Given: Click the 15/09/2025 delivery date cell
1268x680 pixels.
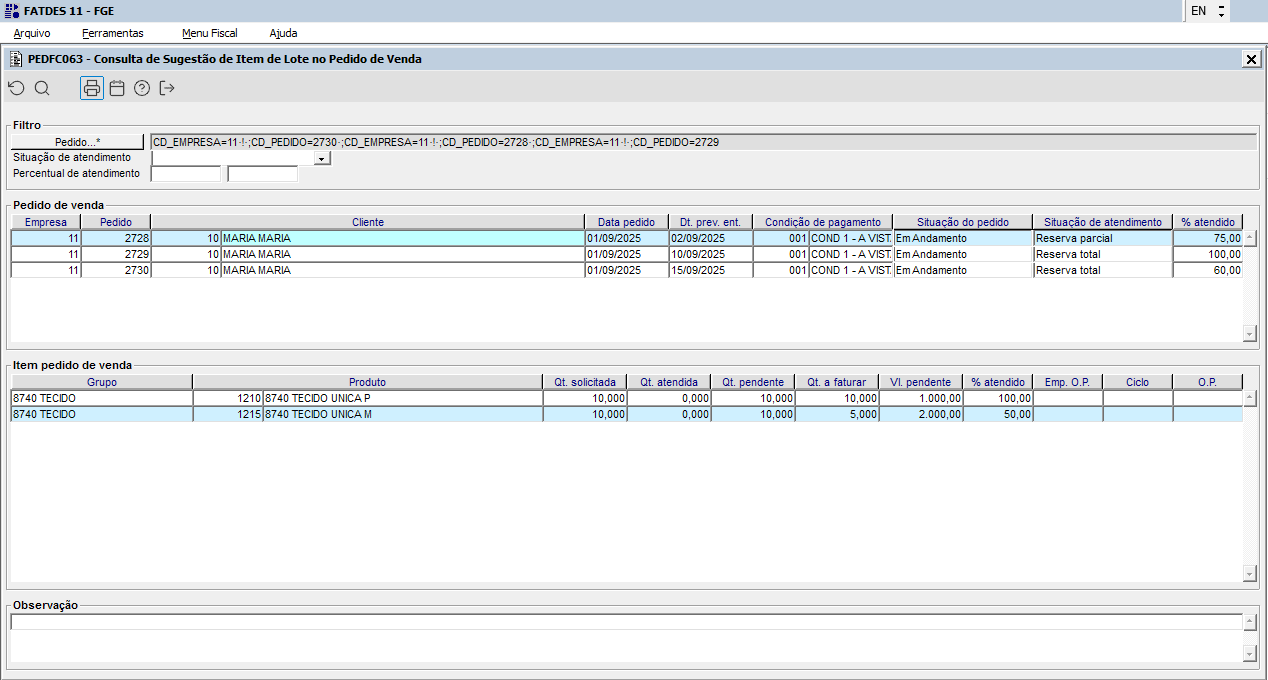Looking at the screenshot, I should point(711,270).
